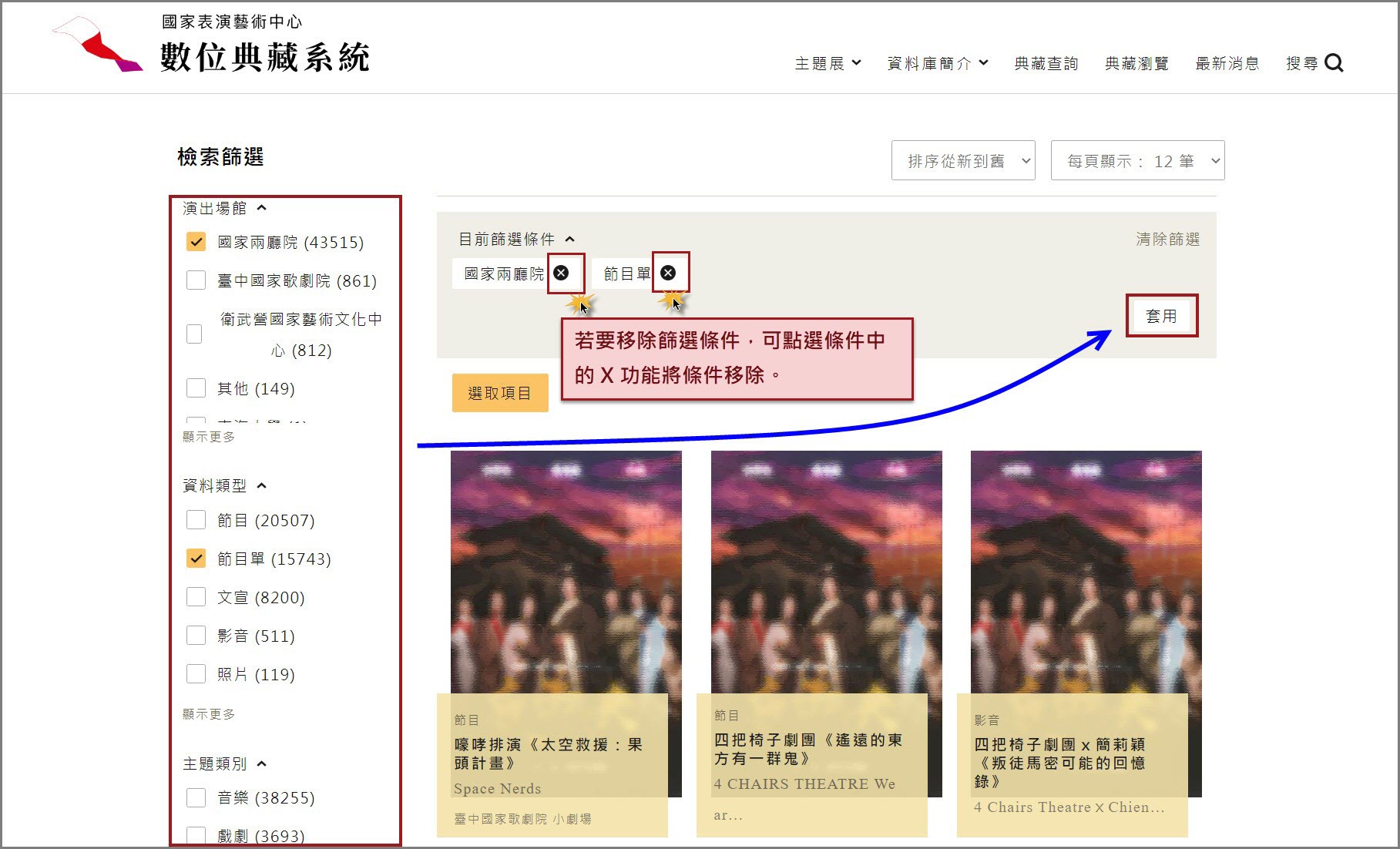The height and width of the screenshot is (849, 1400).
Task: Open the 排序從新到舊 sort dropdown
Action: [x=962, y=160]
